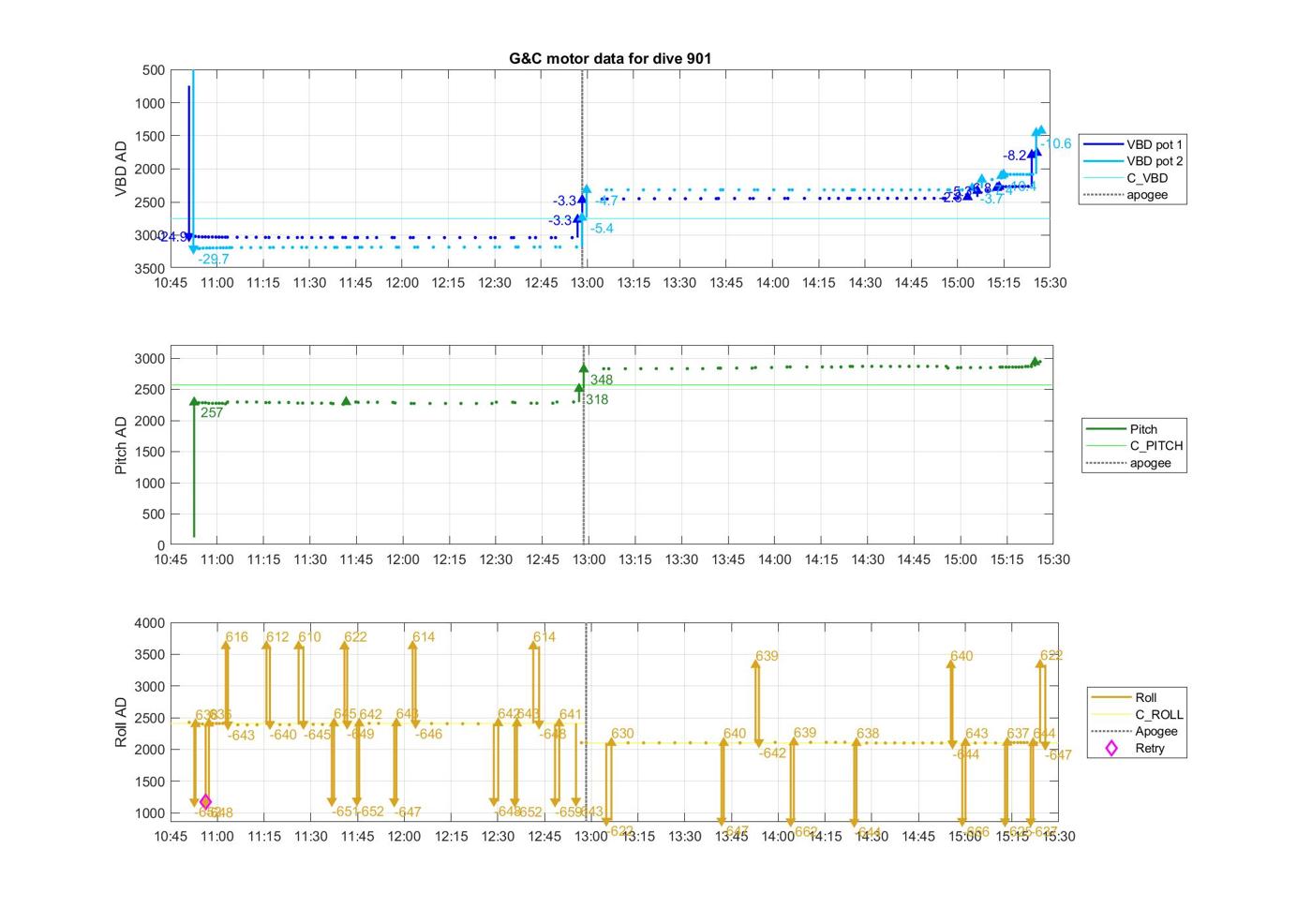Click the "Roll AD" y-axis label
Image resolution: width=1312 pixels, height=924 pixels.
[x=121, y=722]
